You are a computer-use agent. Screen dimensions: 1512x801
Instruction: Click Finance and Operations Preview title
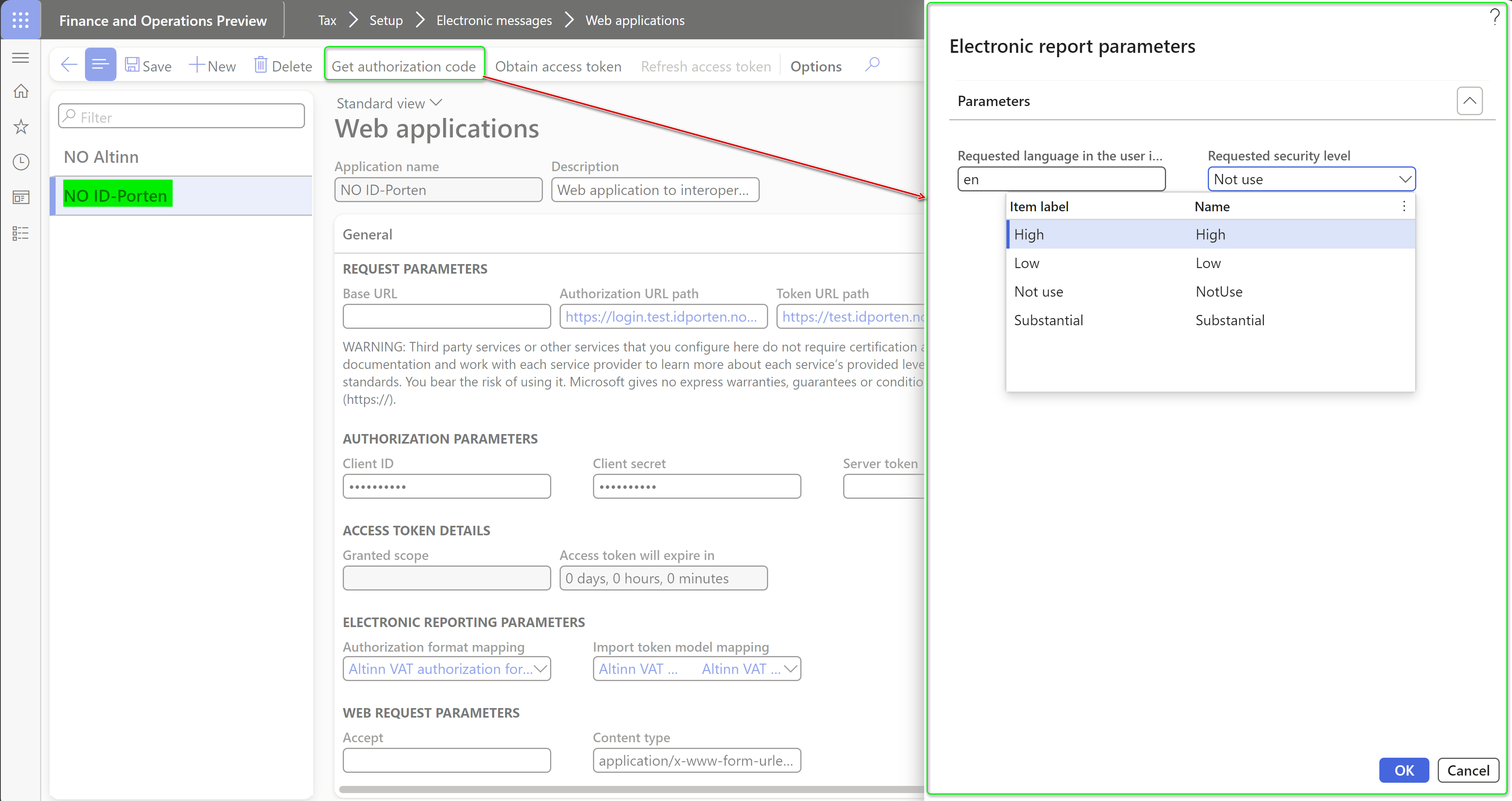click(x=162, y=21)
